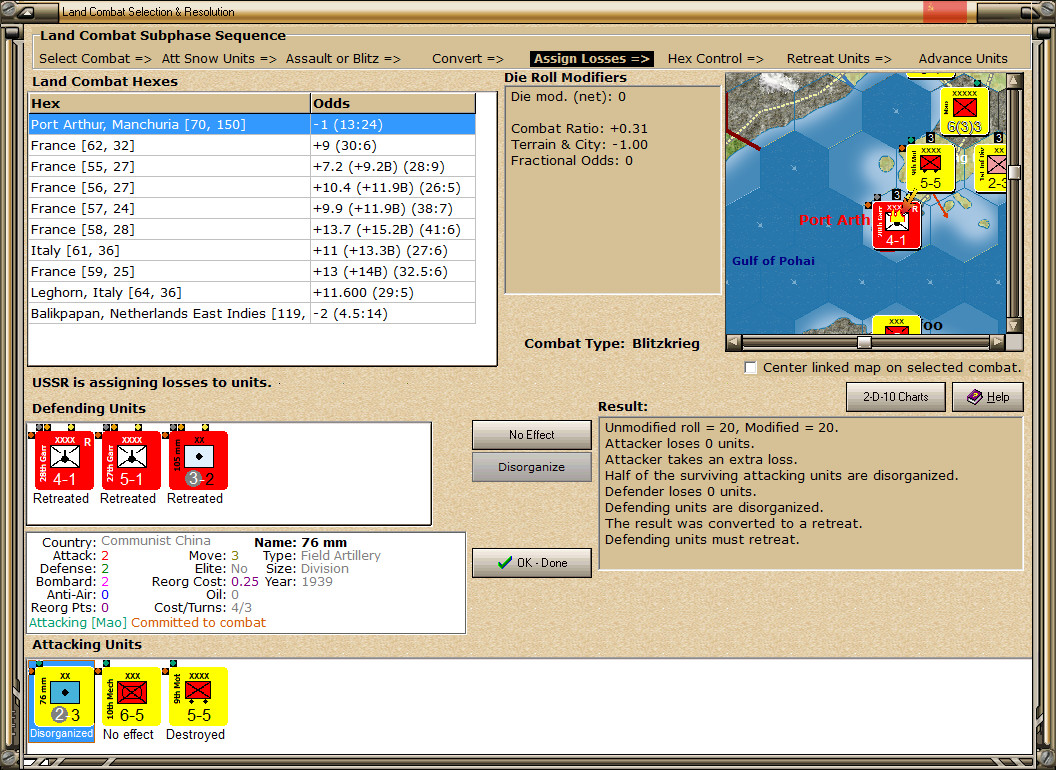Click the No Effect button
Image resolution: width=1056 pixels, height=770 pixels.
click(x=531, y=435)
